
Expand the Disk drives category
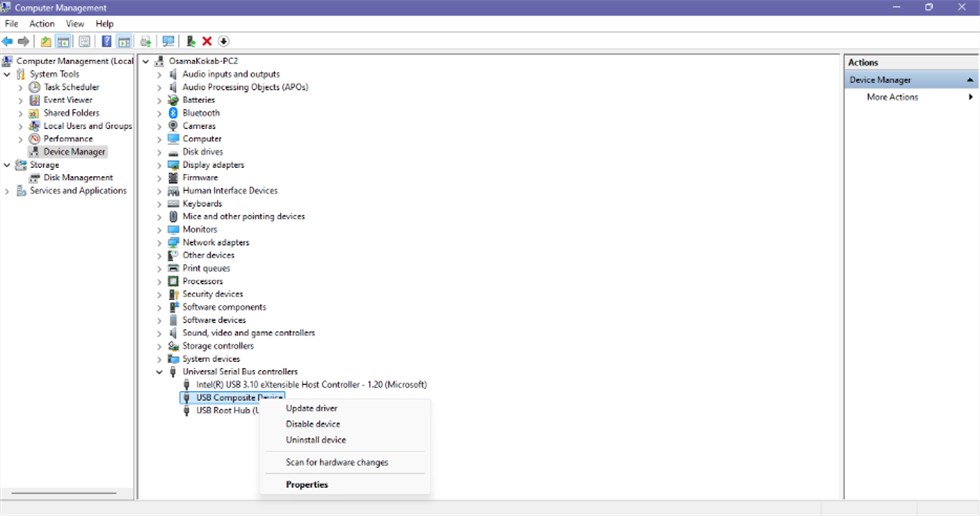[159, 152]
